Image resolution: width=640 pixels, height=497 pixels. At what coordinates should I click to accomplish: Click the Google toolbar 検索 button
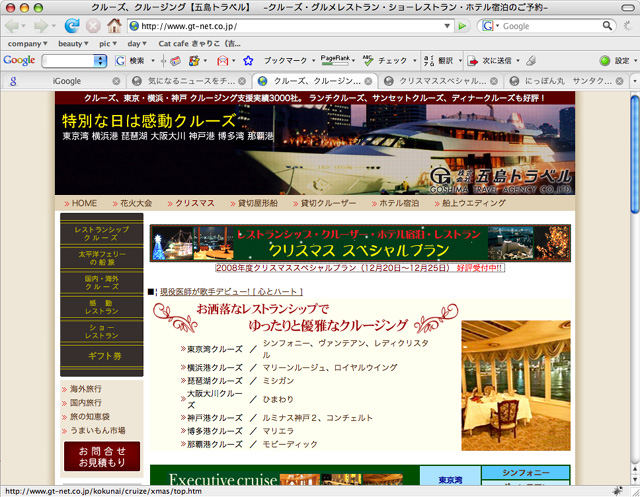tap(129, 61)
